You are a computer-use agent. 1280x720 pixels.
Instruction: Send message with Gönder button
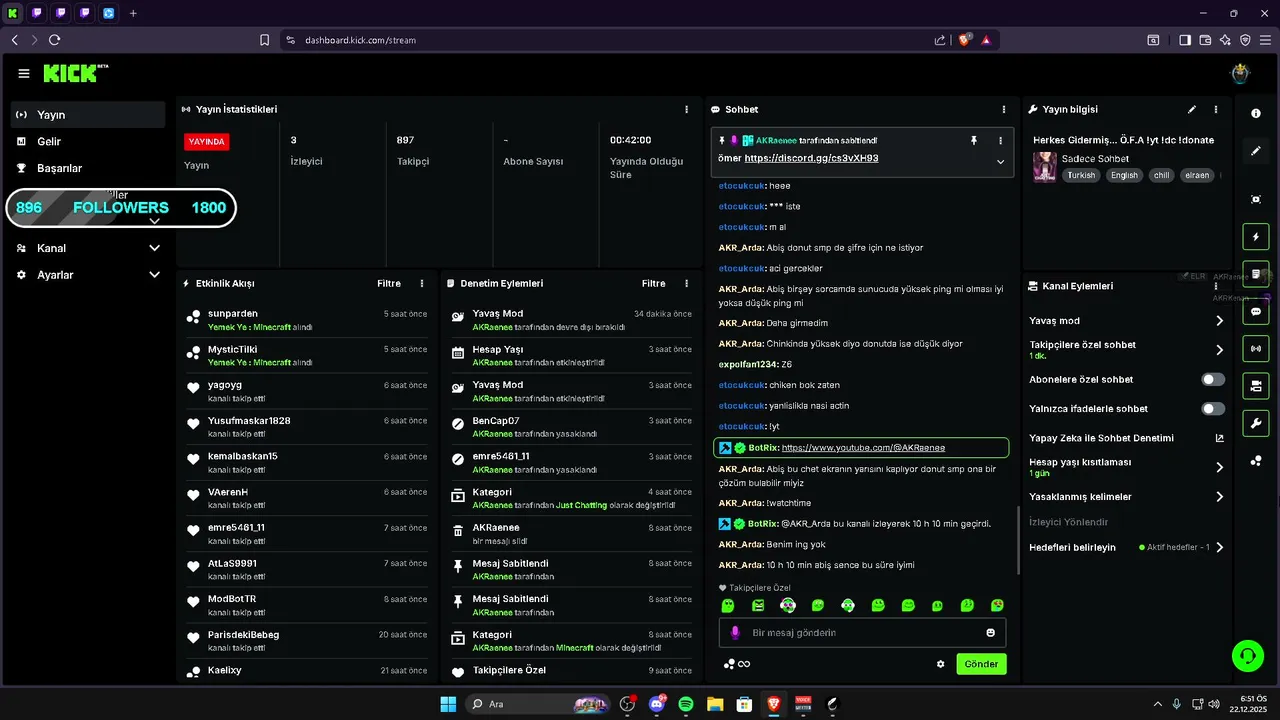(x=981, y=664)
